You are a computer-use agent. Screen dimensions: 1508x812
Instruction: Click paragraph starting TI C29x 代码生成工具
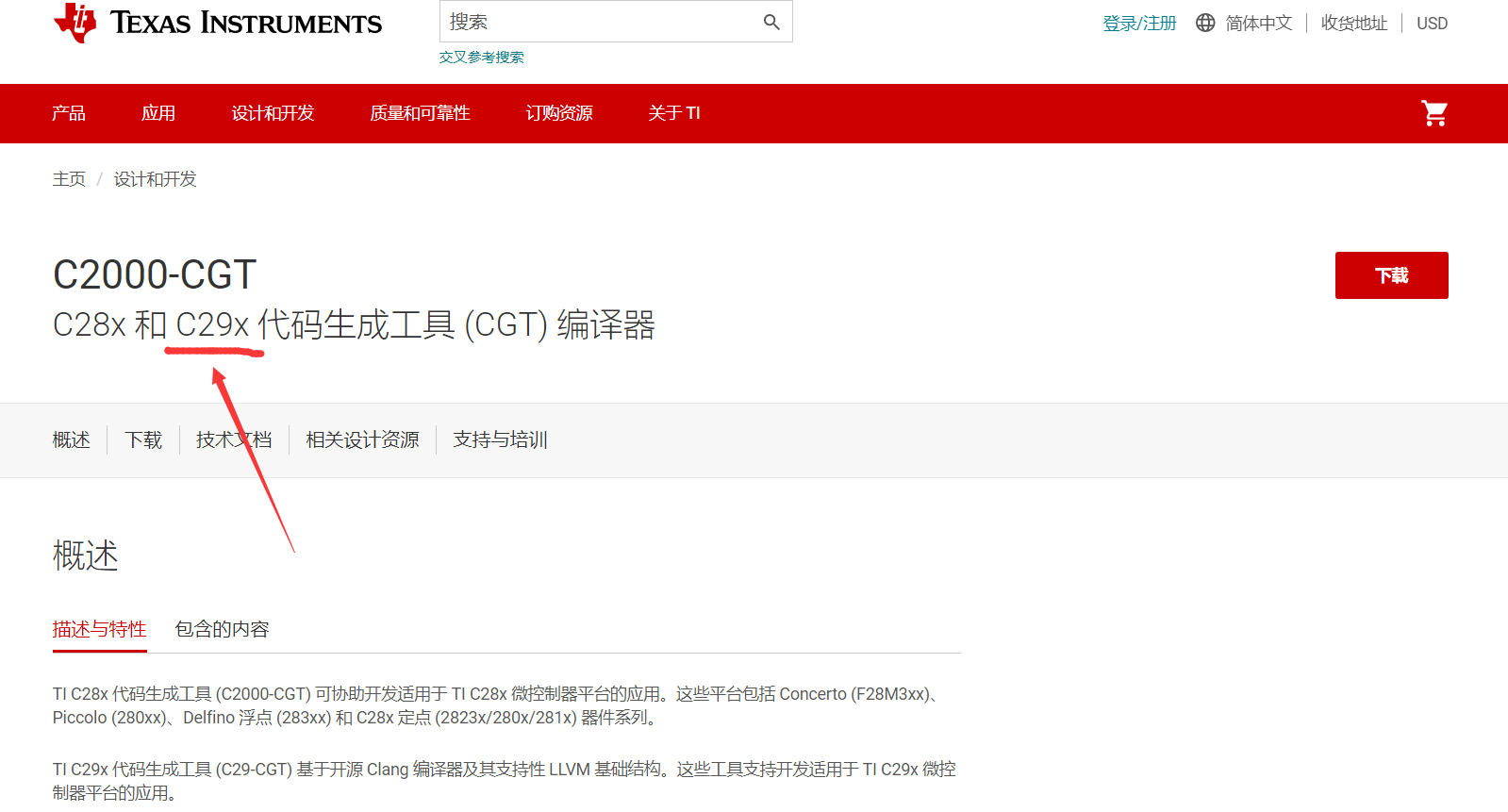pyautogui.click(x=505, y=781)
